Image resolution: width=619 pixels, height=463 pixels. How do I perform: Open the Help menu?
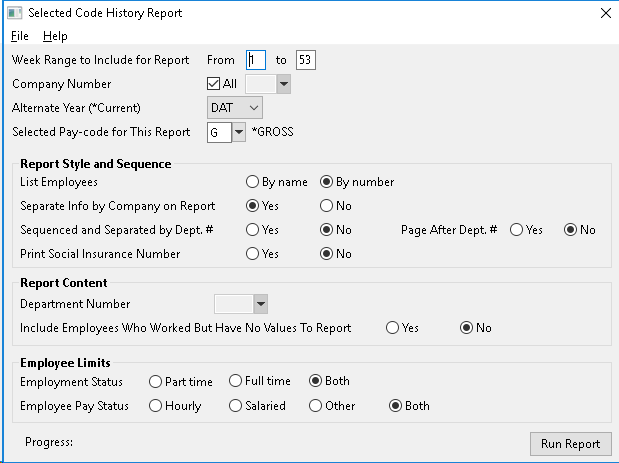(55, 36)
